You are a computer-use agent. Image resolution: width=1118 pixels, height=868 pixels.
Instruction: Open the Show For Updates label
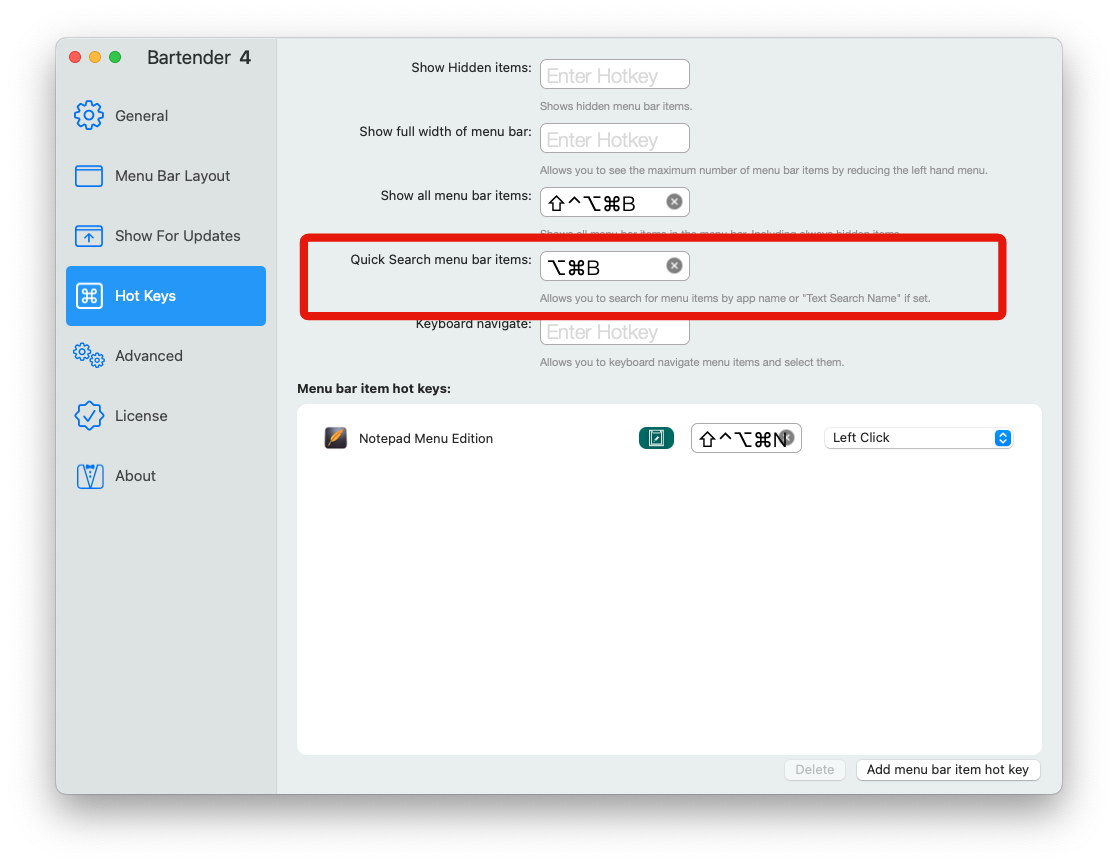point(178,235)
